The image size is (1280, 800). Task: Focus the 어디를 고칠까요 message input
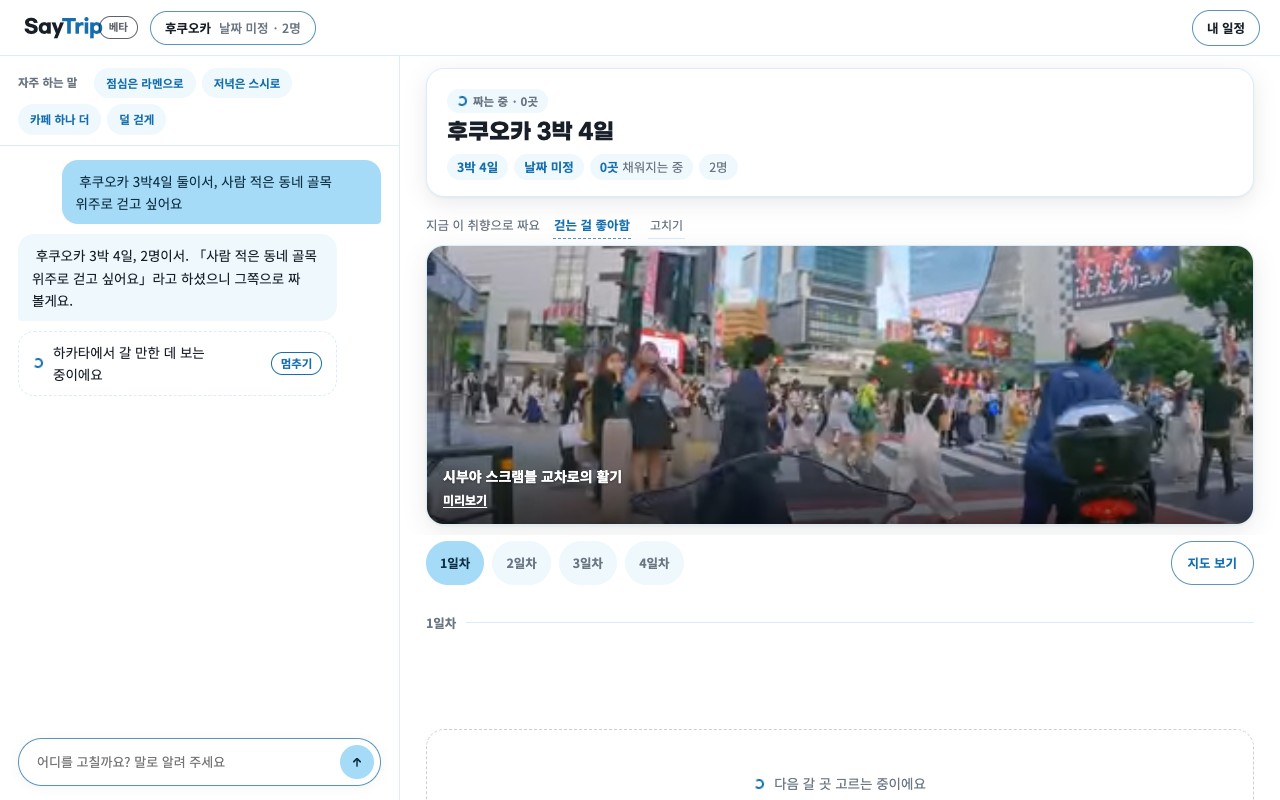point(186,762)
